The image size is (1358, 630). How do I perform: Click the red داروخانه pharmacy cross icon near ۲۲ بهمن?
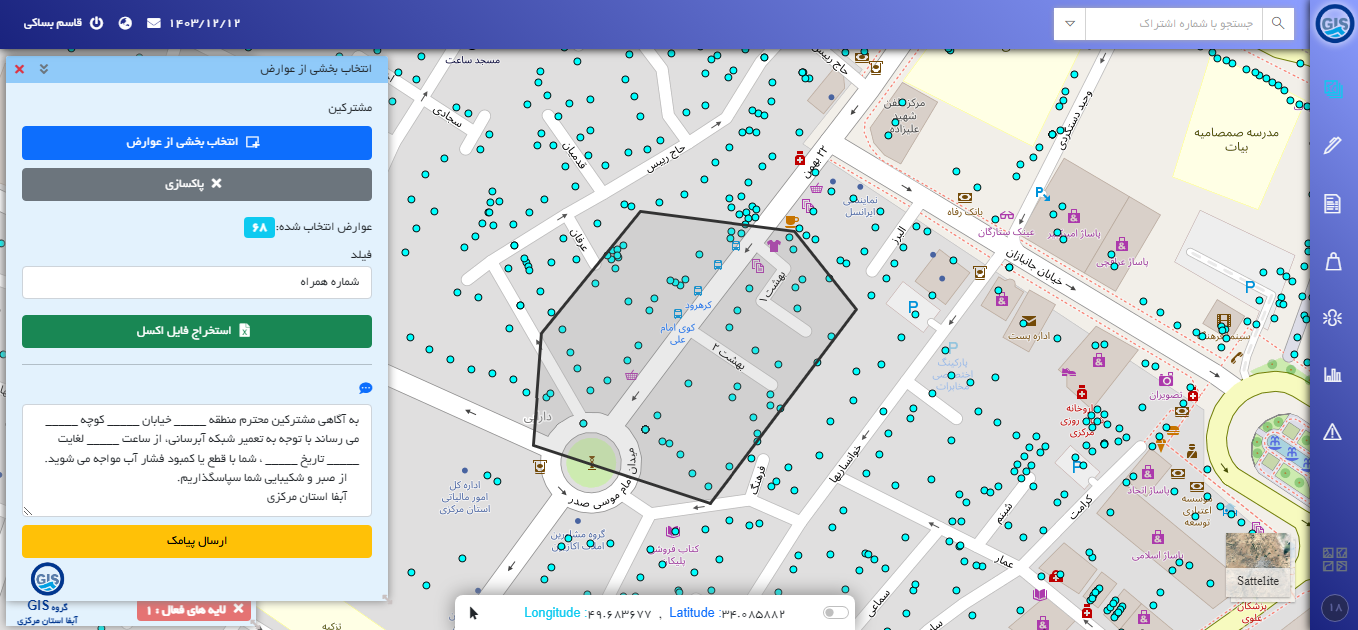point(799,159)
